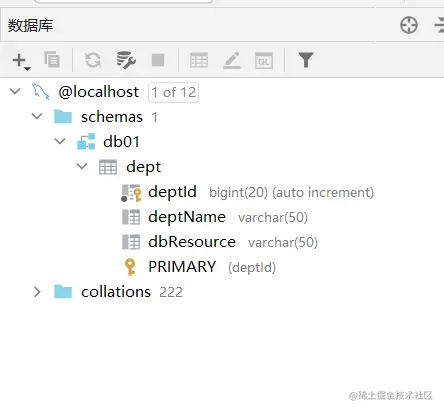The image size is (444, 412).
Task: Open the funnel Filter options
Action: point(306,60)
